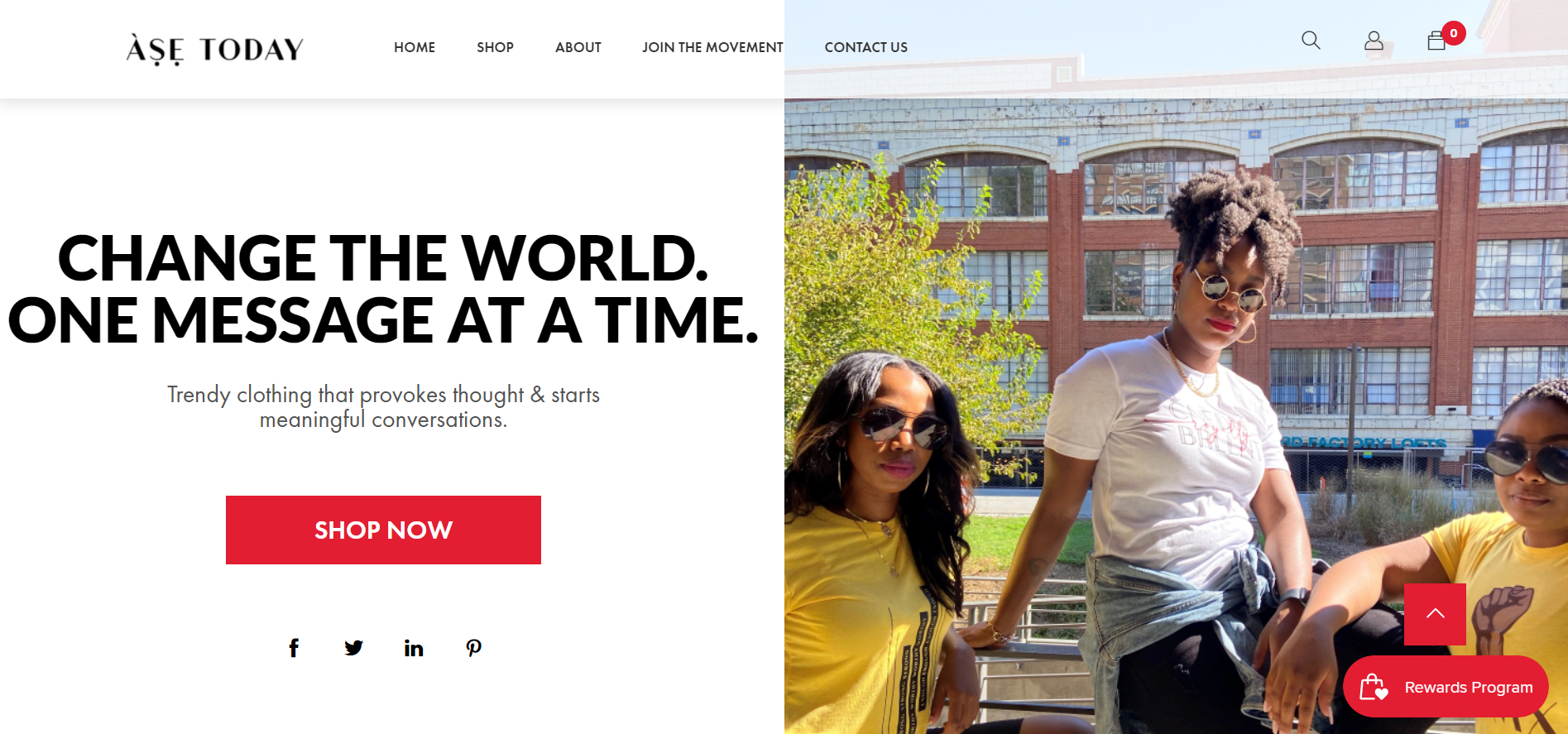
Task: Go to the HOME menu item
Action: pos(415,47)
